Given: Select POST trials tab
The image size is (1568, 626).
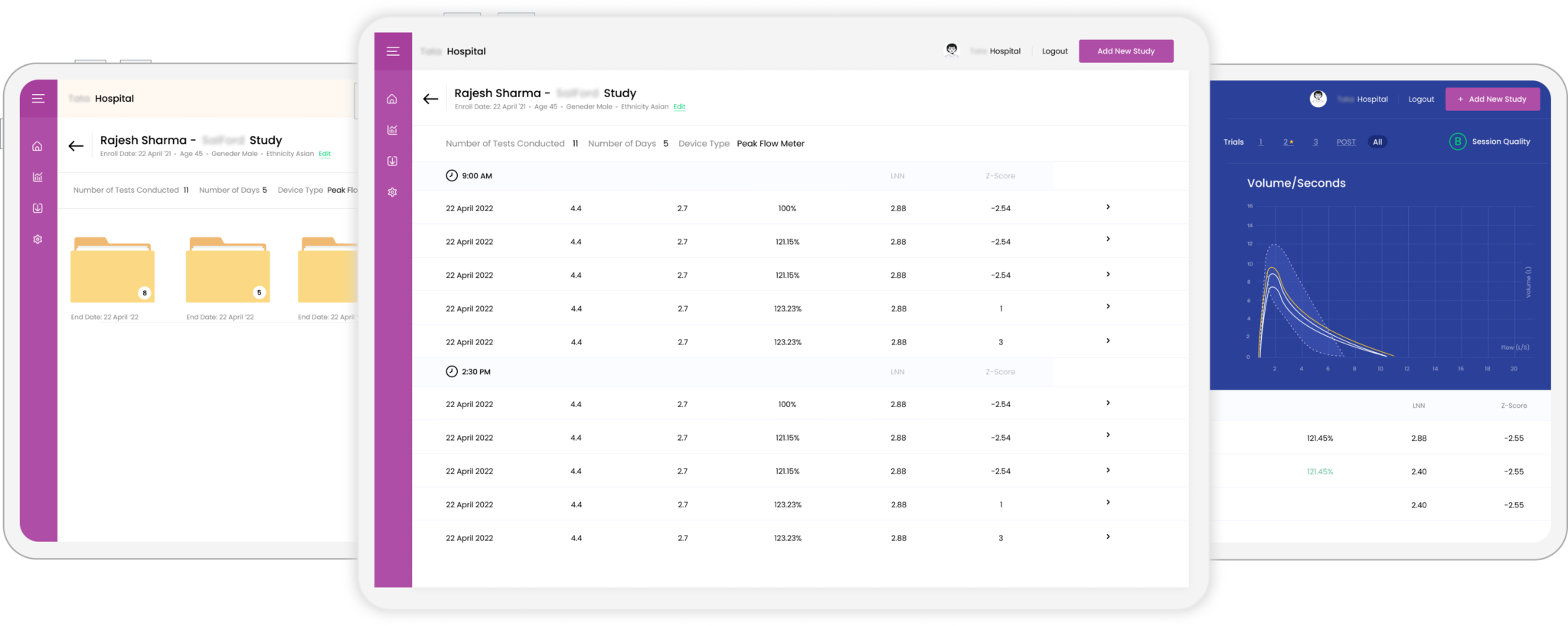Looking at the screenshot, I should point(1346,142).
